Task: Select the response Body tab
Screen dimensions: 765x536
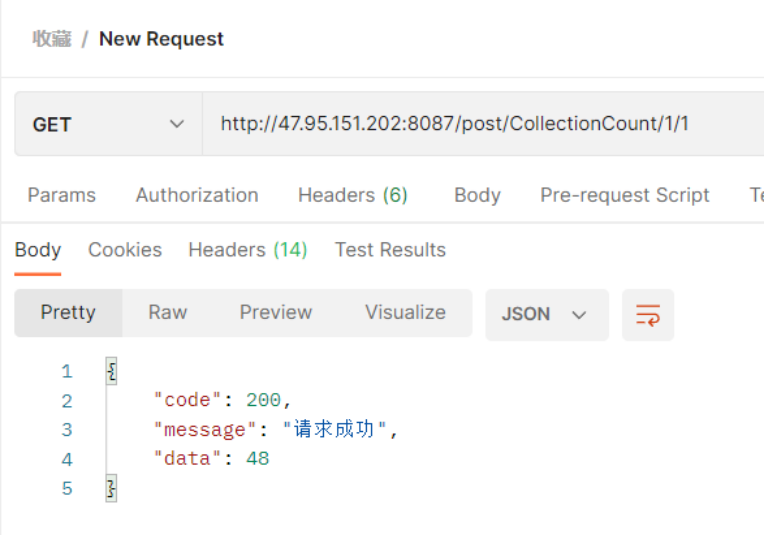Action: (38, 250)
